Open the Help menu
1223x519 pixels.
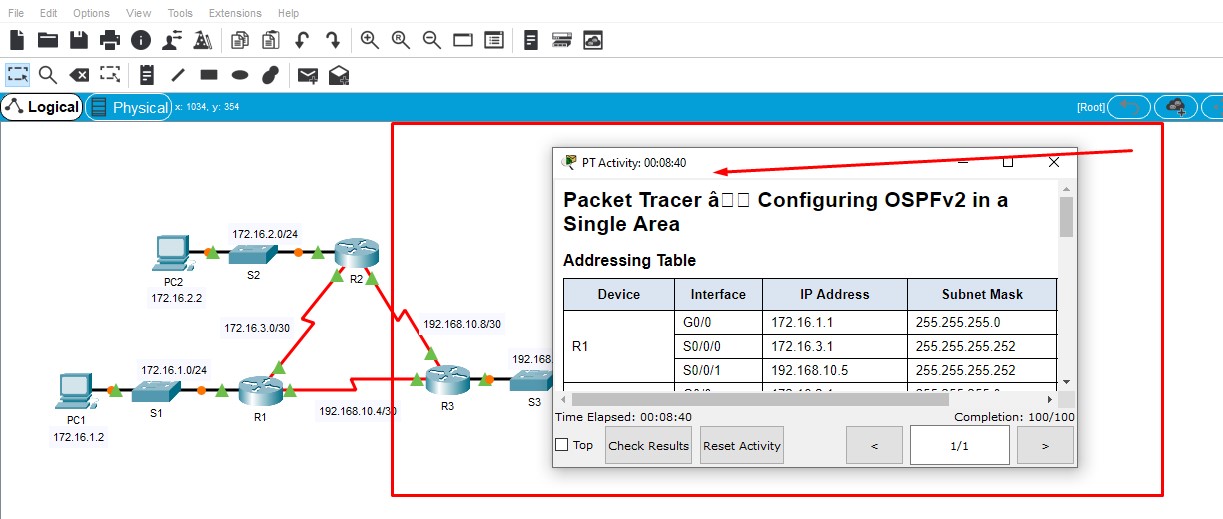point(288,13)
